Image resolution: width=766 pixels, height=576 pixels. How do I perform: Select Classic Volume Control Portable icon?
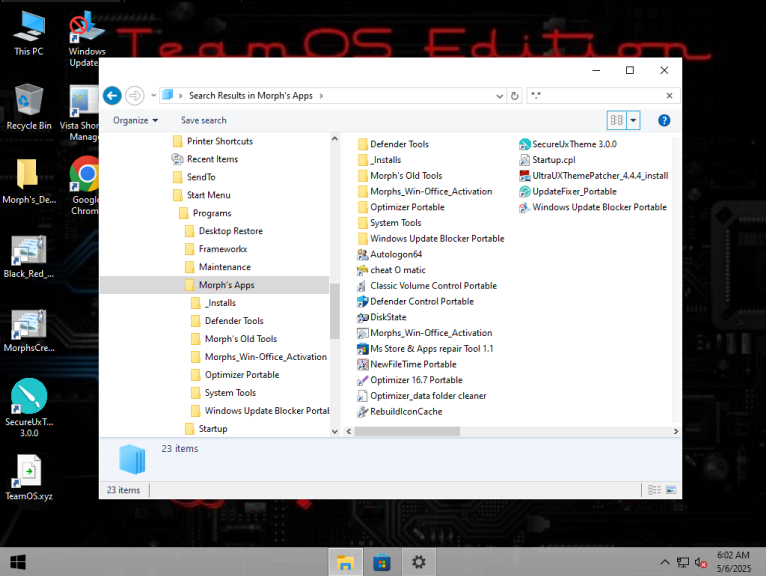(362, 285)
